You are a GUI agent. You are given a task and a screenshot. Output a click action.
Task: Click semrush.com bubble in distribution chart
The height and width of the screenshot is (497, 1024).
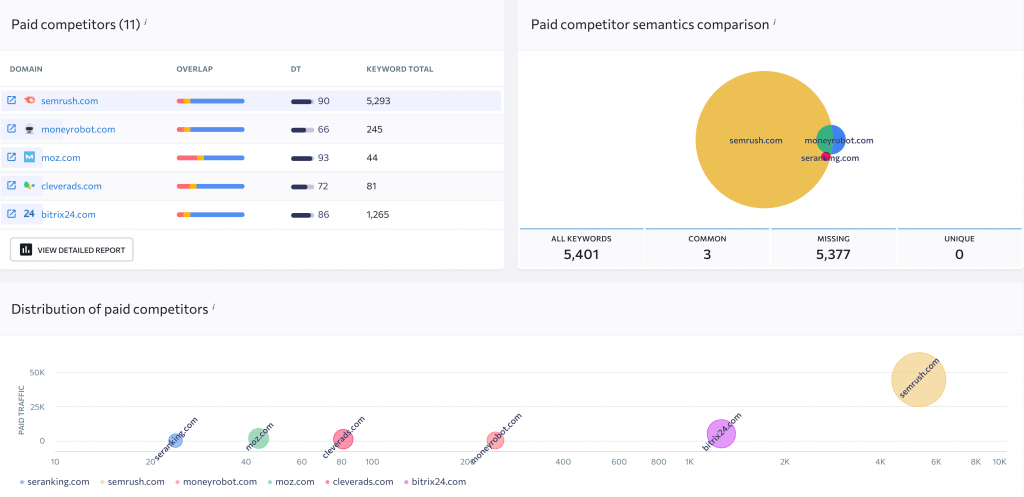[919, 379]
